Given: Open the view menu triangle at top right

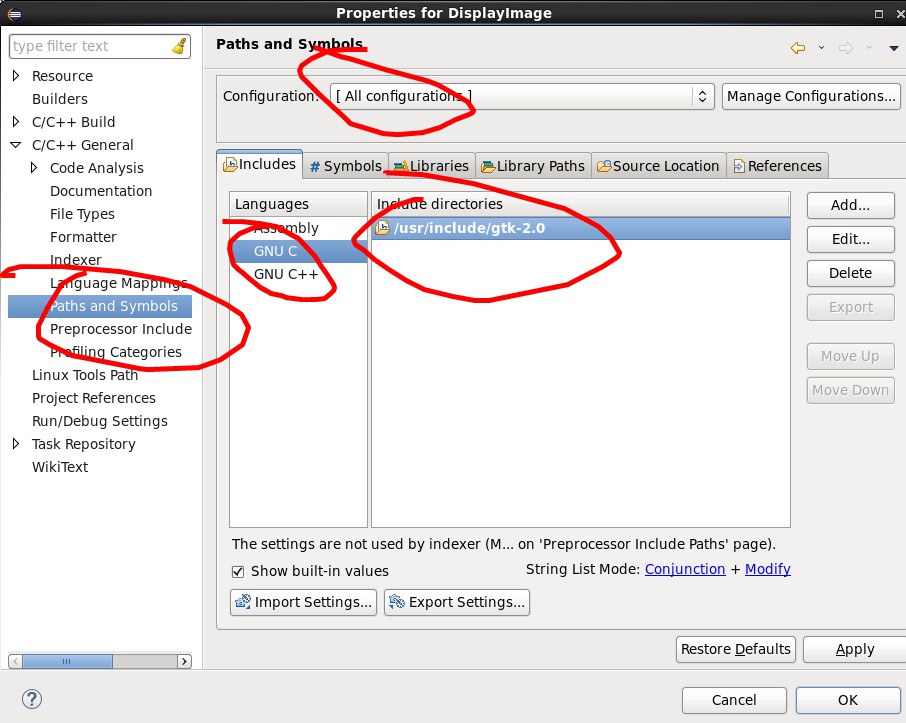Looking at the screenshot, I should click(x=894, y=47).
